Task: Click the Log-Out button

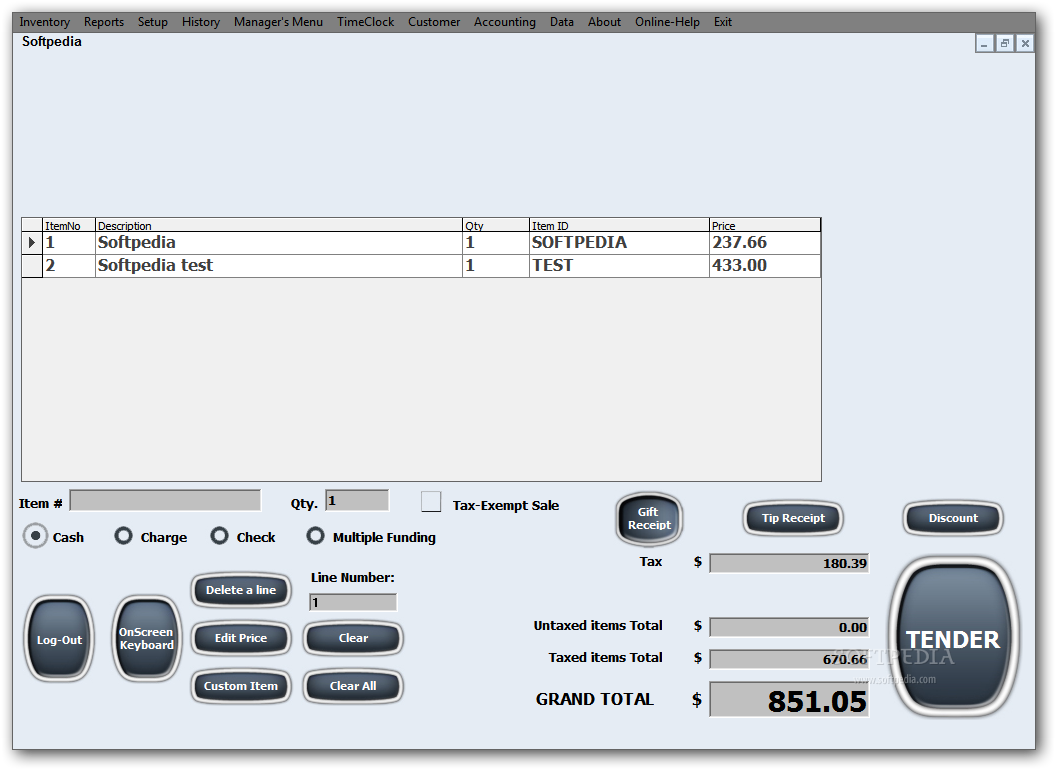Action: [59, 639]
